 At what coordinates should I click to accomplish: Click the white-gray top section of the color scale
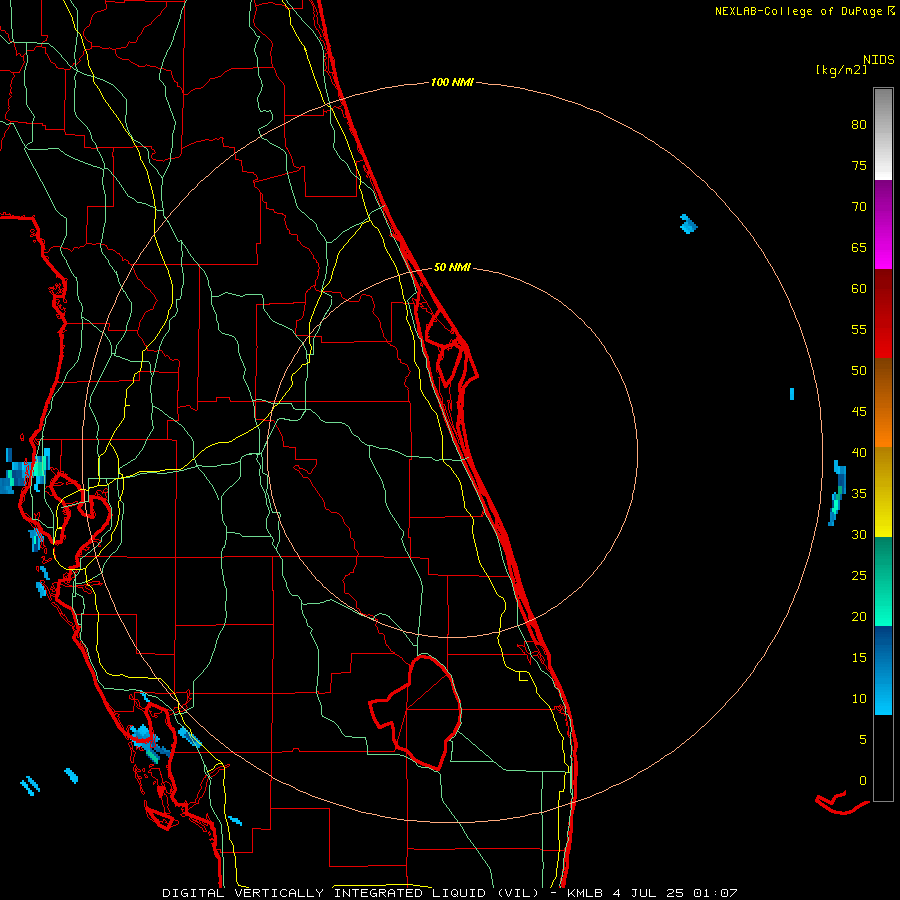[x=883, y=134]
